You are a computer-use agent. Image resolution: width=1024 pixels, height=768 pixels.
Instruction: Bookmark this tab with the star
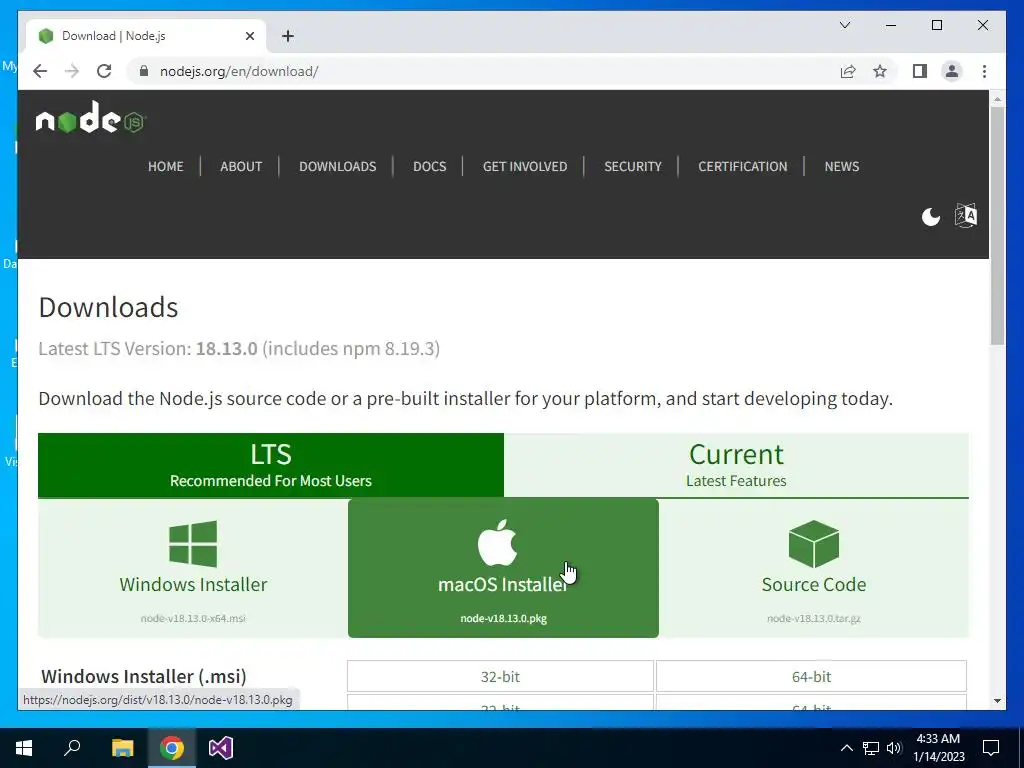click(880, 71)
